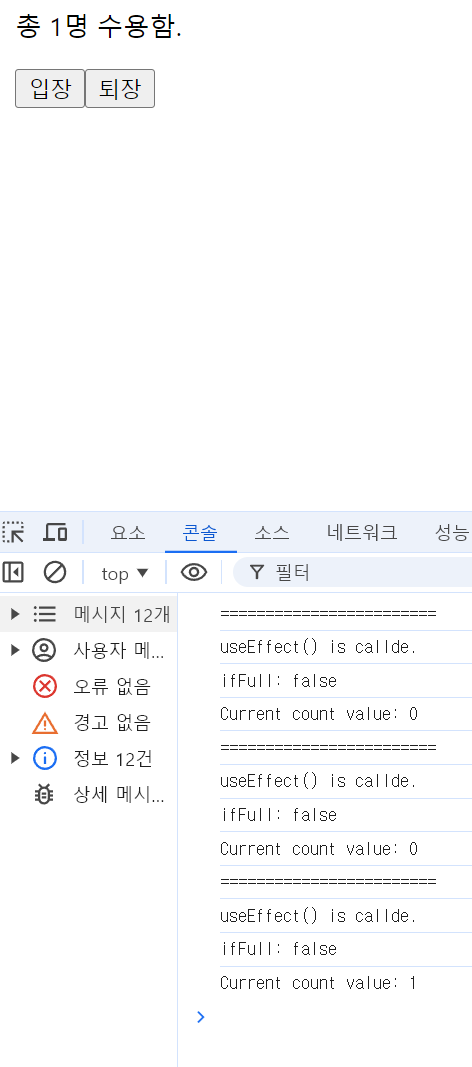Image resolution: width=472 pixels, height=1067 pixels.
Task: Click the 입장 button
Action: coord(50,88)
